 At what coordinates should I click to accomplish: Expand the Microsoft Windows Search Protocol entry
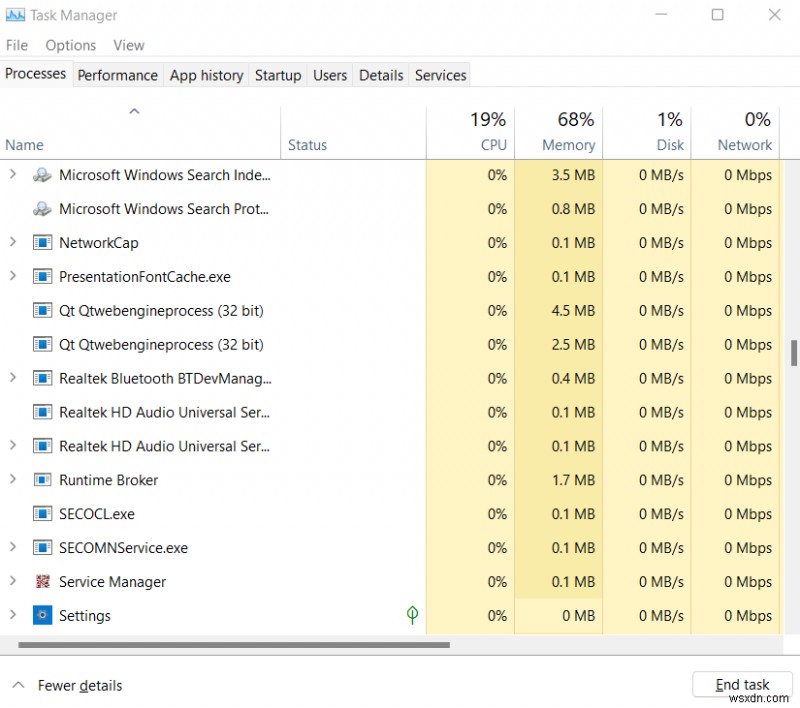click(x=11, y=209)
